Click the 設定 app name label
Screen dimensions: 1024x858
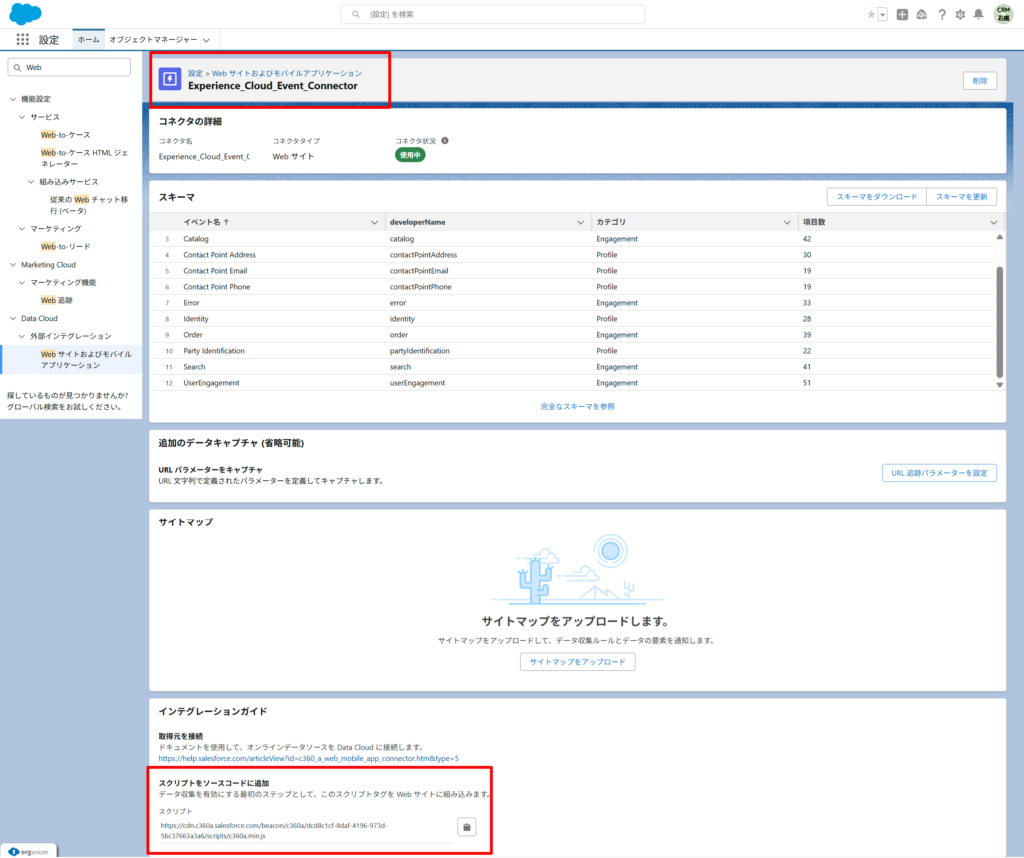[49, 40]
